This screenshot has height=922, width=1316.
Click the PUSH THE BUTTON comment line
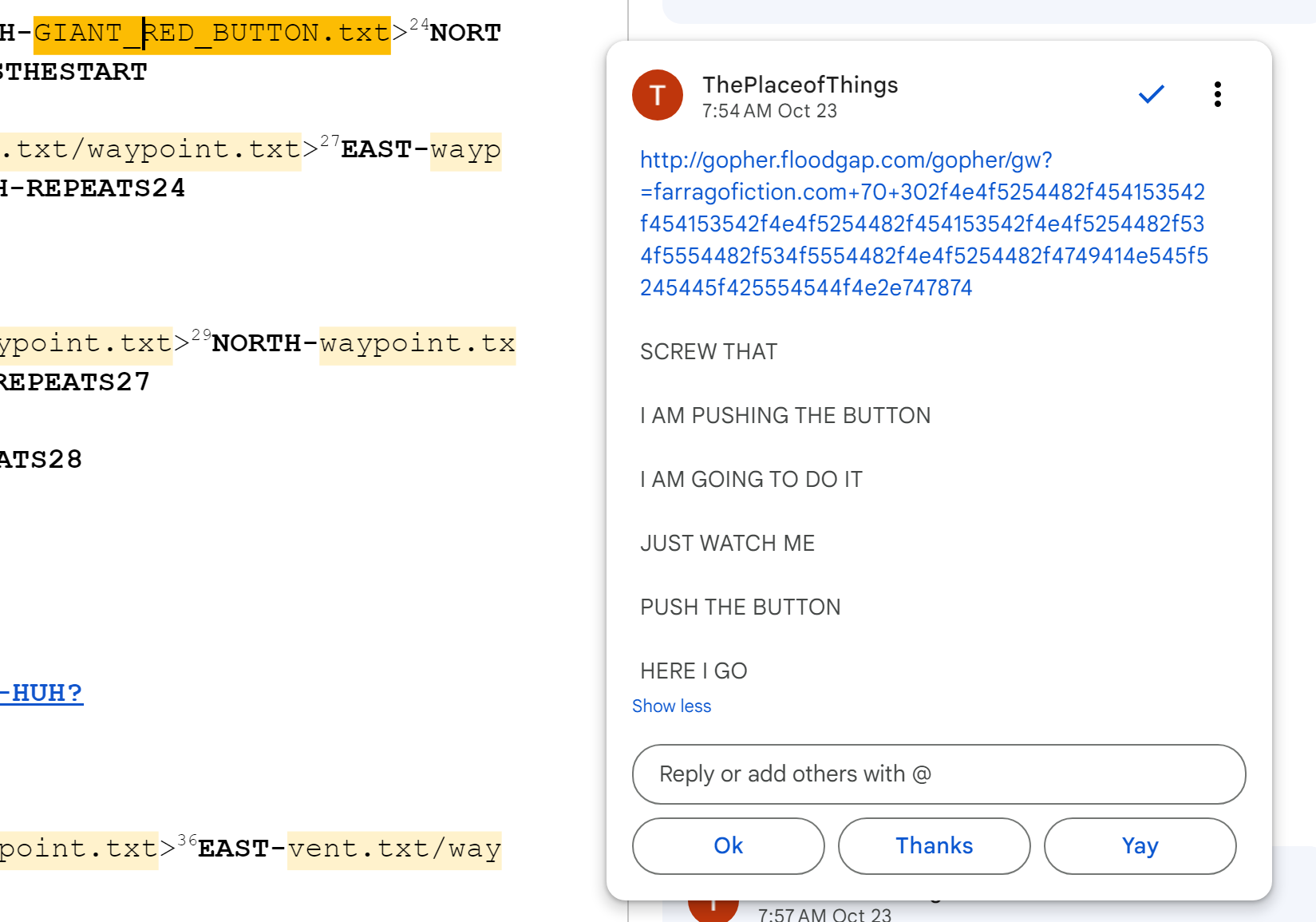(x=740, y=607)
